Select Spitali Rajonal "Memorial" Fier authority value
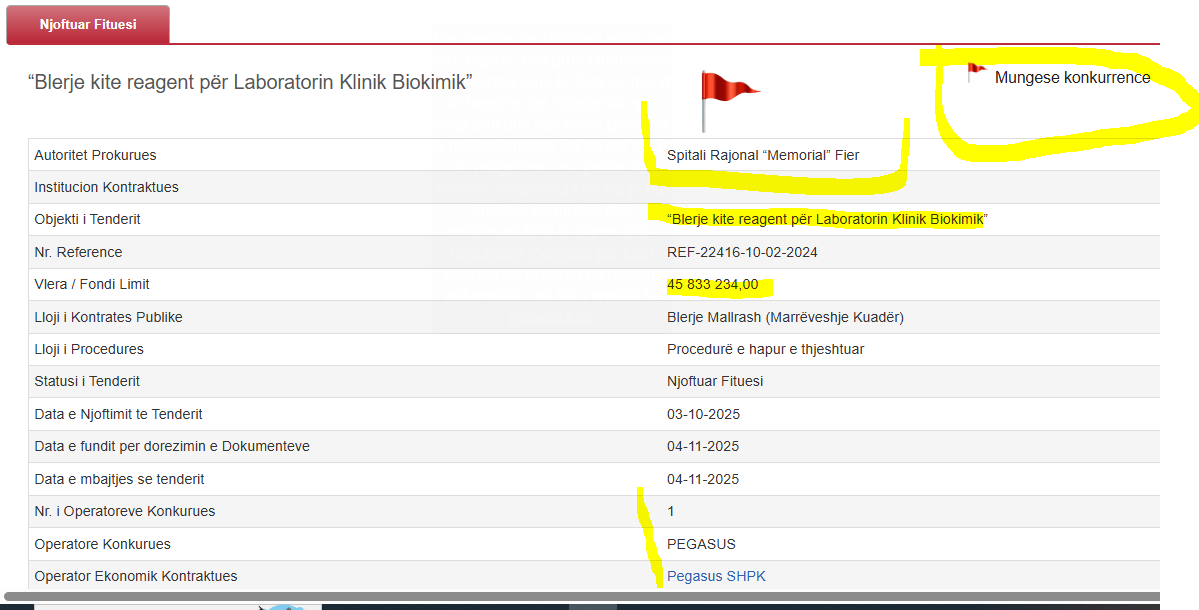This screenshot has height=610, width=1199. point(763,155)
